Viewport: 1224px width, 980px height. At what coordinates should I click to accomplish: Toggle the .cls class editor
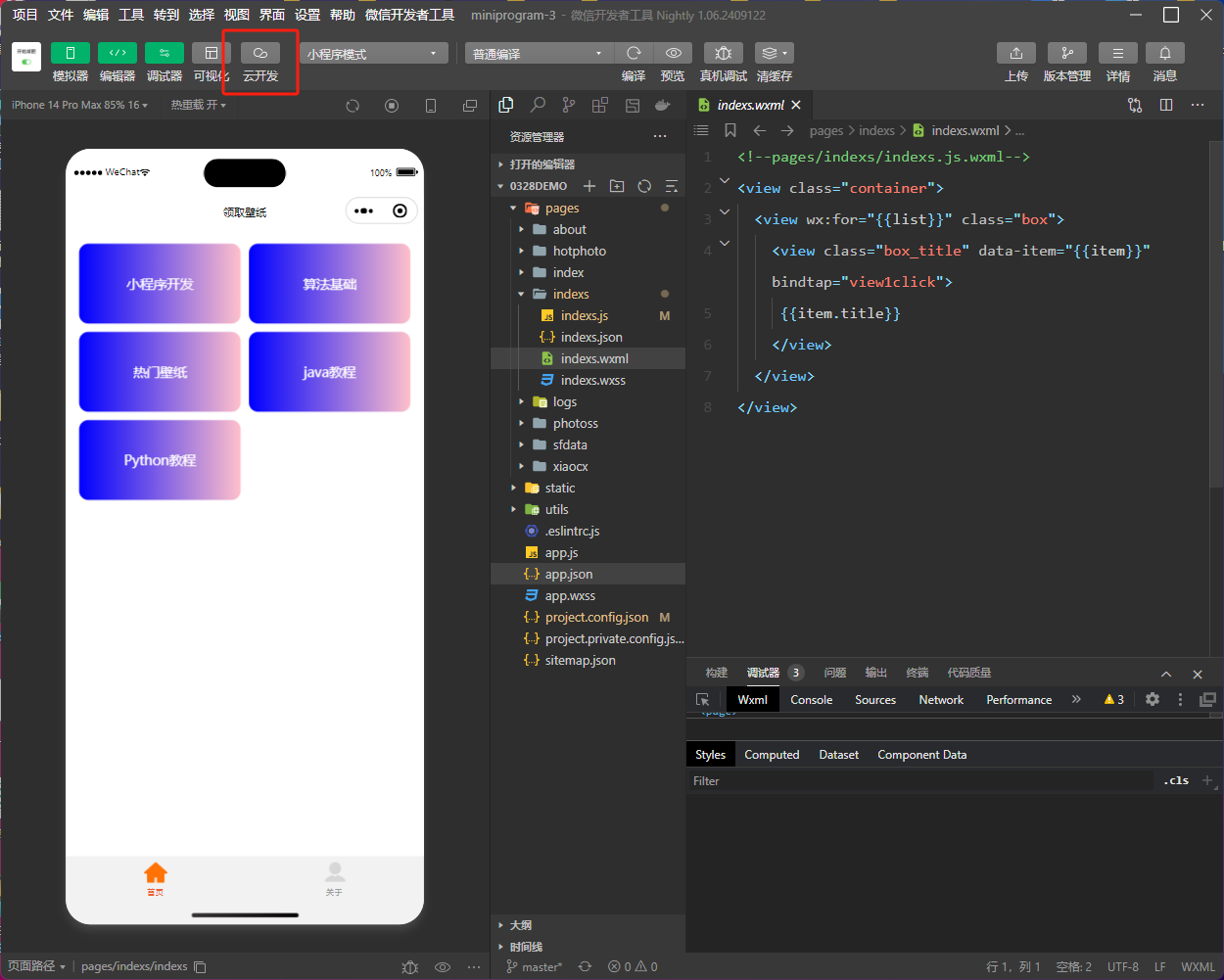[1176, 780]
